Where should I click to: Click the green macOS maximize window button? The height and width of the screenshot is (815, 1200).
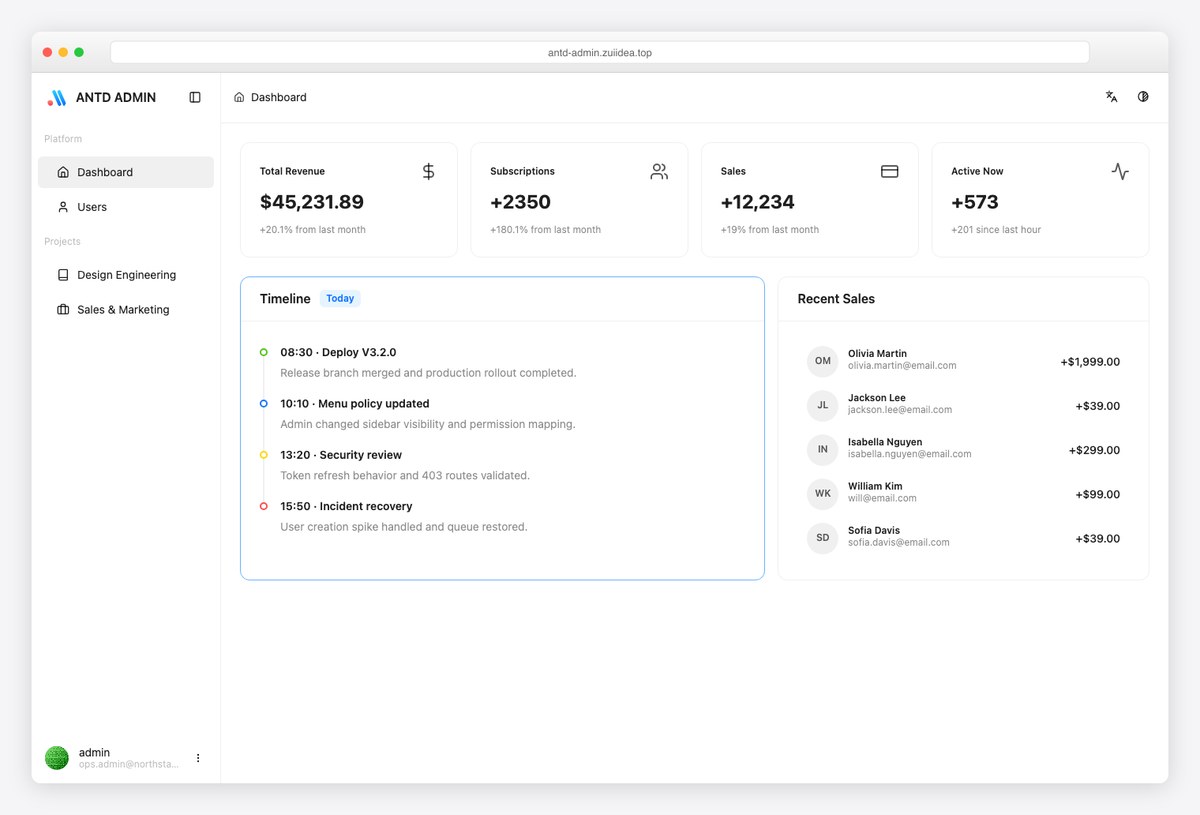[79, 52]
